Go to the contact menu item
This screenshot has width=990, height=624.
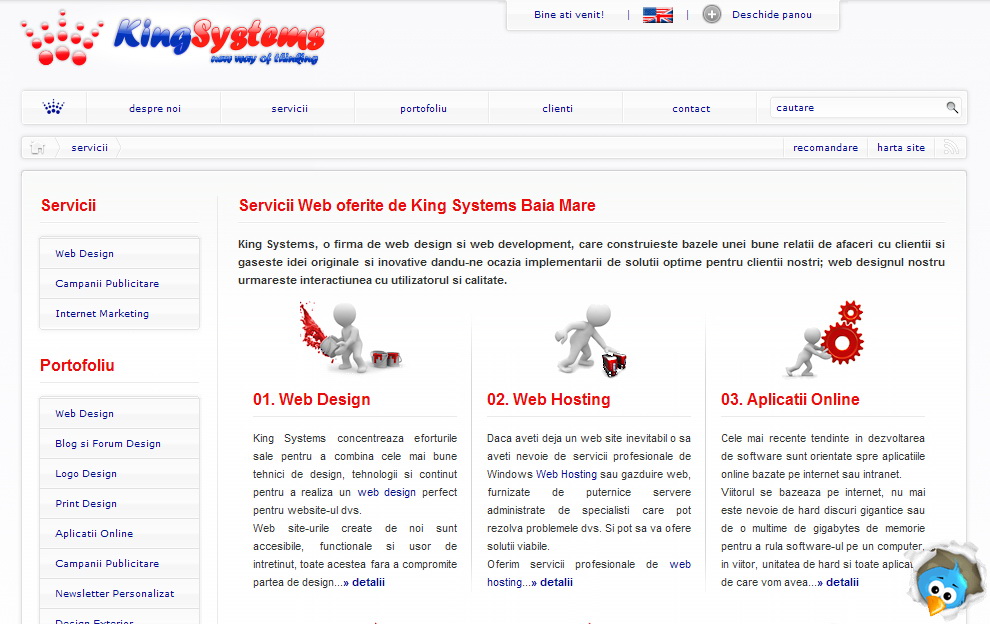pos(691,109)
